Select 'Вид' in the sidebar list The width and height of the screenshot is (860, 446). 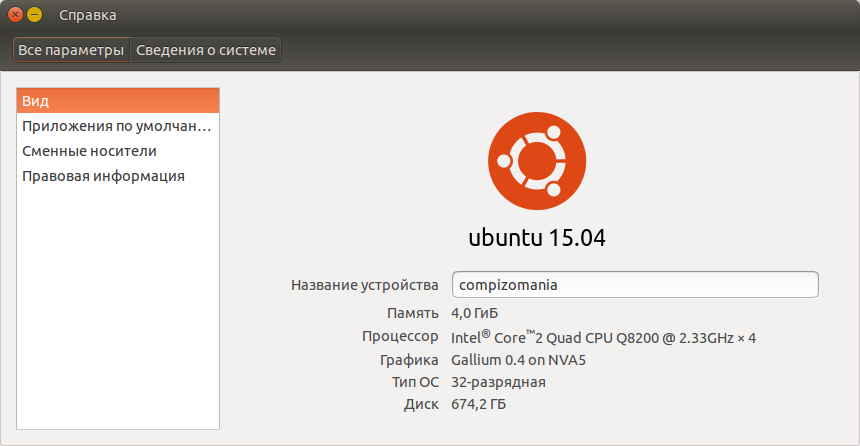(118, 101)
